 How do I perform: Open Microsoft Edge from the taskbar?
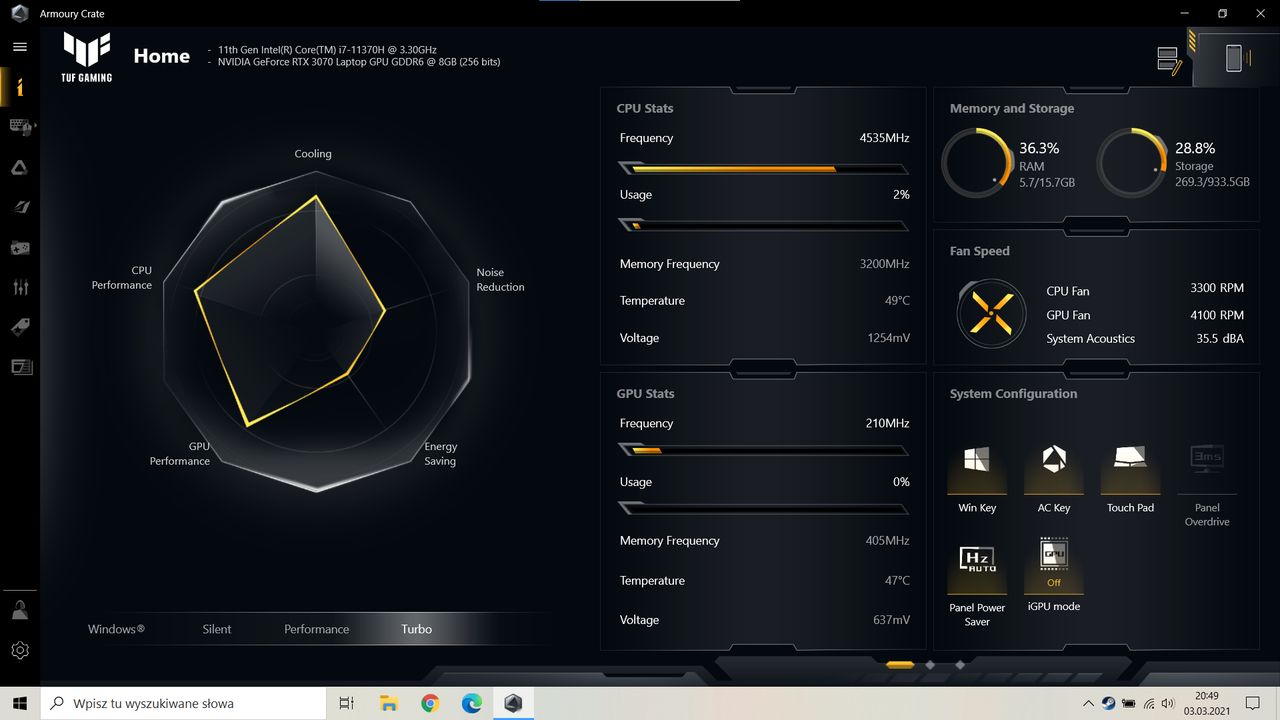[x=471, y=703]
